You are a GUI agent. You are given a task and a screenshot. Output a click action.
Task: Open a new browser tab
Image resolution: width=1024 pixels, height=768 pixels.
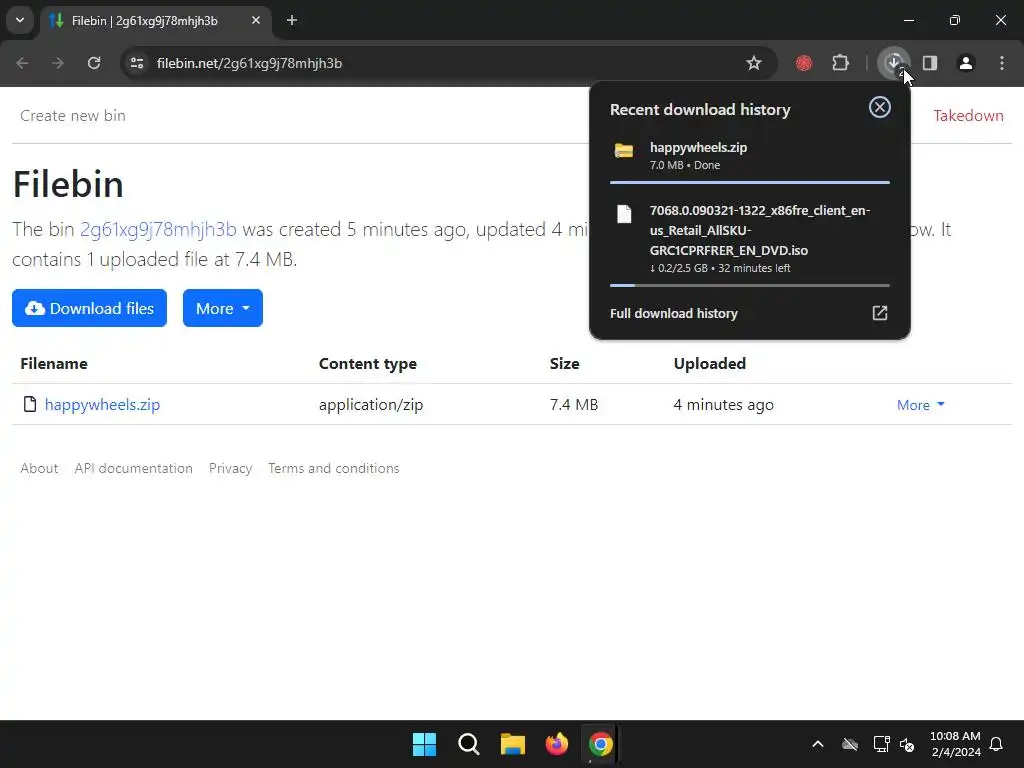(292, 20)
